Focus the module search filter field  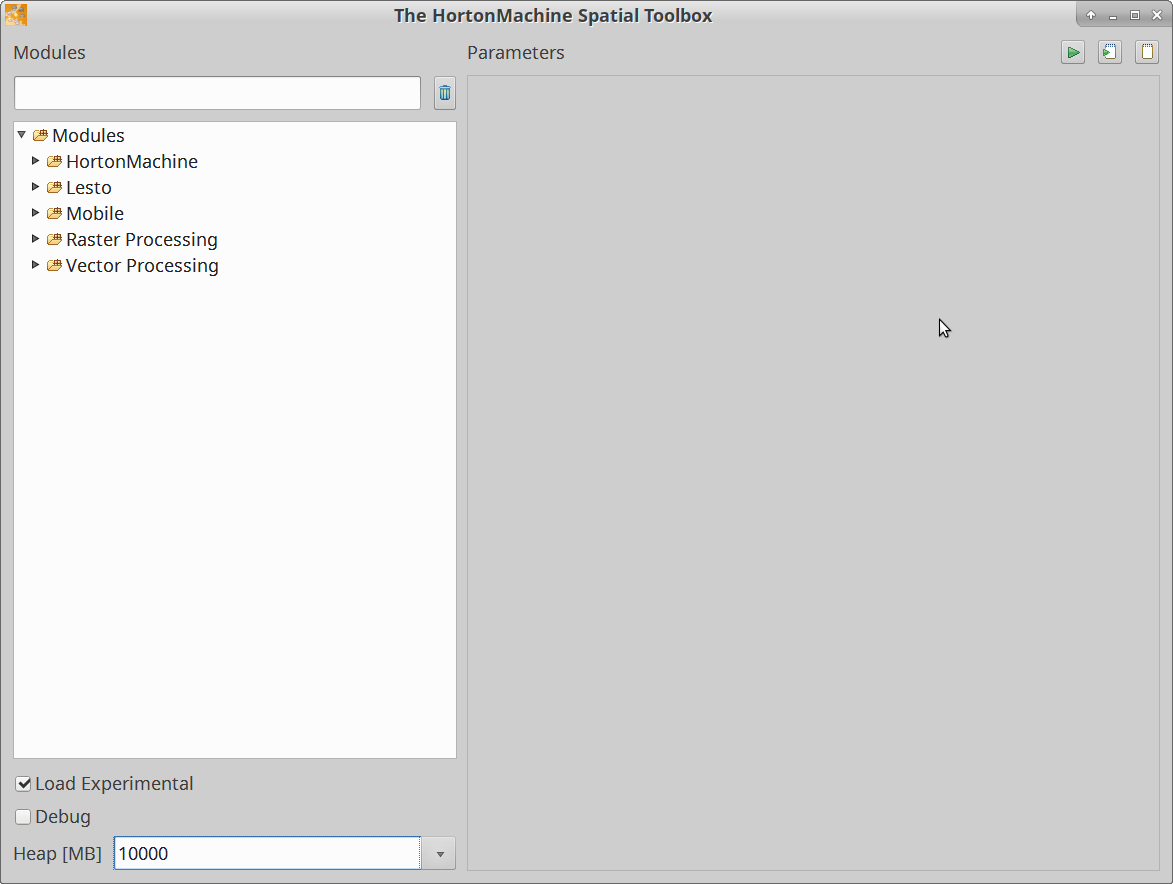pyautogui.click(x=218, y=93)
